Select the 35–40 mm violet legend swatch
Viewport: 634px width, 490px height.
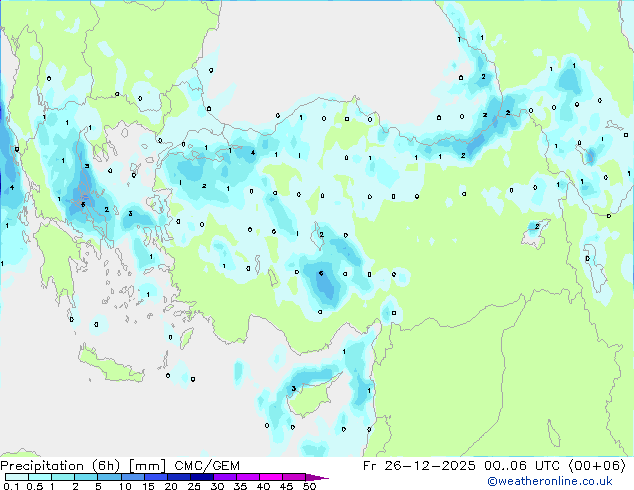[248, 477]
